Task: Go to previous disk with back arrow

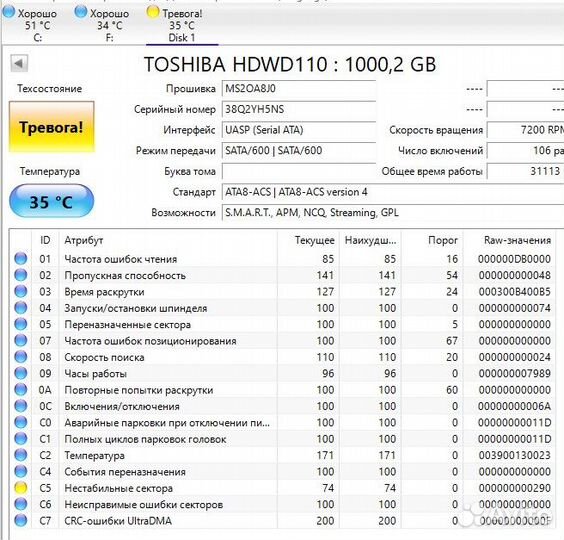Action: (x=19, y=64)
